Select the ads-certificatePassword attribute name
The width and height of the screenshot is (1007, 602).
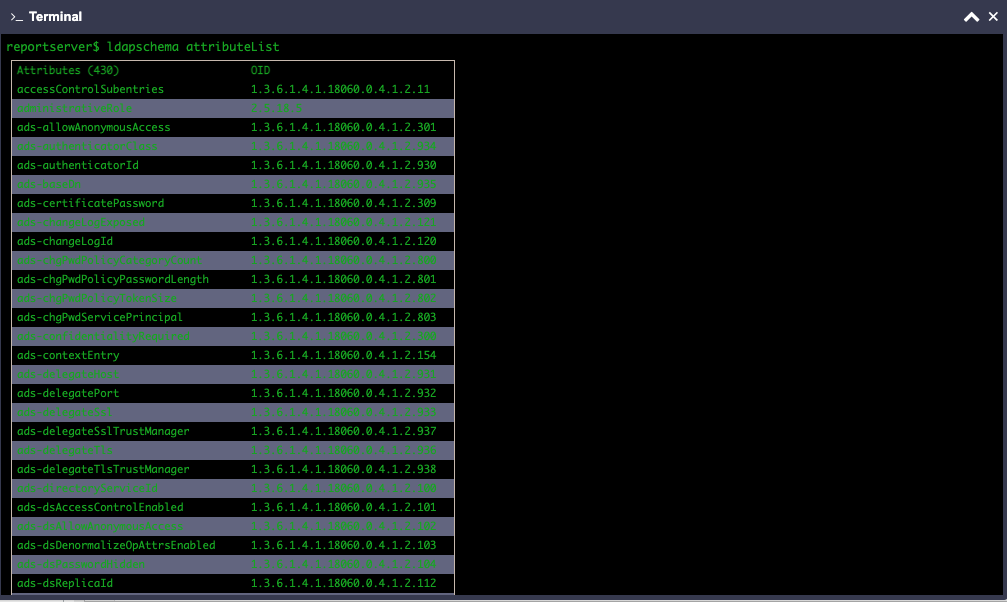pyautogui.click(x=91, y=203)
